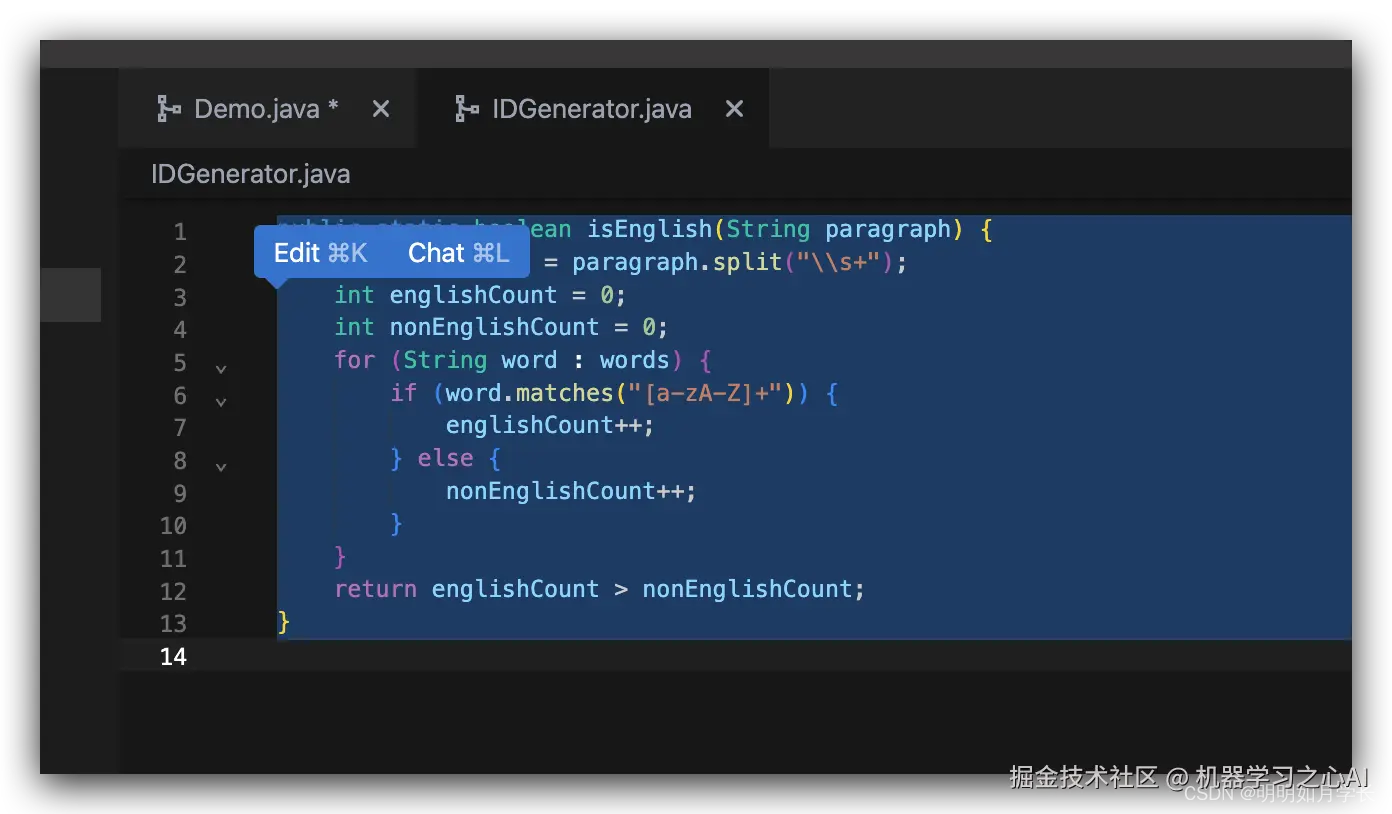This screenshot has height=814, width=1392.
Task: Close the Demo.java tab
Action: coord(381,109)
